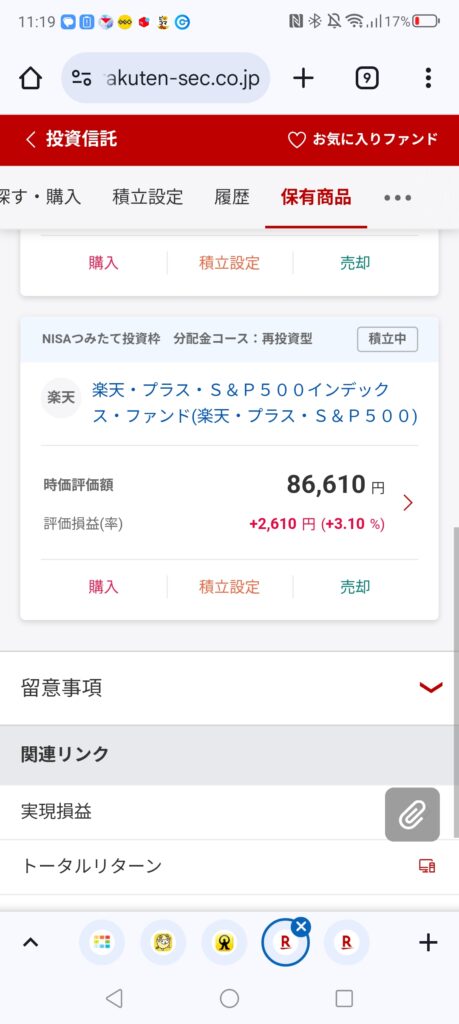Go back using 投資信託 back arrow

31,139
